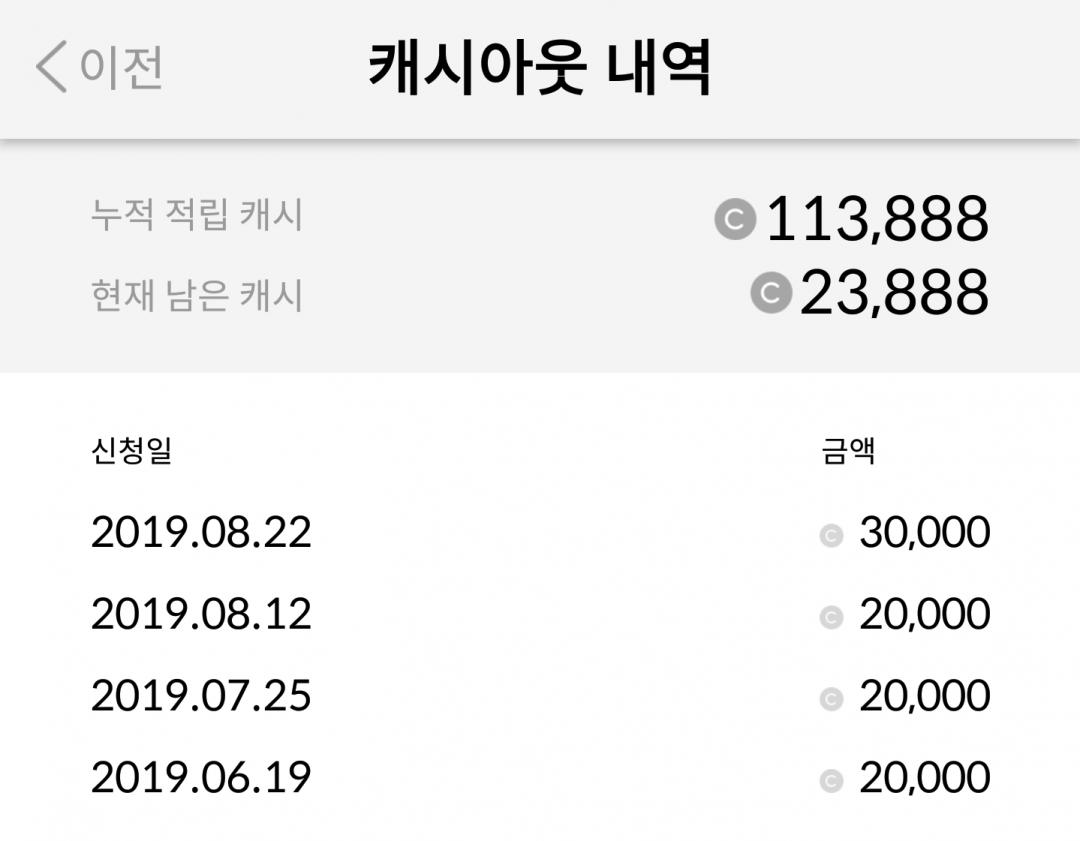Tap the 30,000 amount on 2019.08.22
The height and width of the screenshot is (841, 1080).
tap(924, 533)
